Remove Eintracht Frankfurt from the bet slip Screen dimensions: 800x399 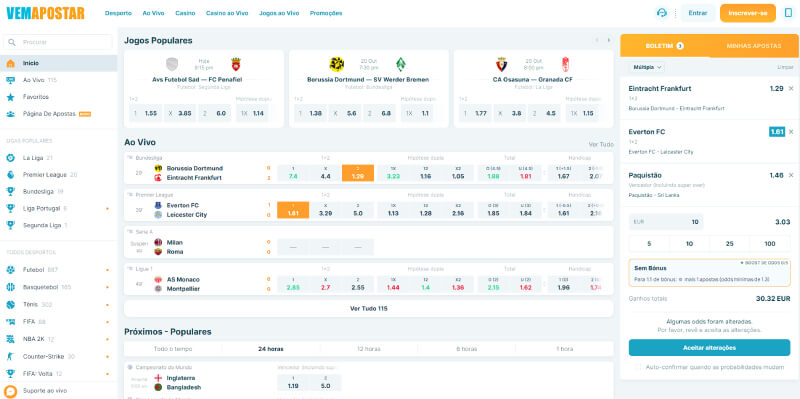click(x=791, y=88)
